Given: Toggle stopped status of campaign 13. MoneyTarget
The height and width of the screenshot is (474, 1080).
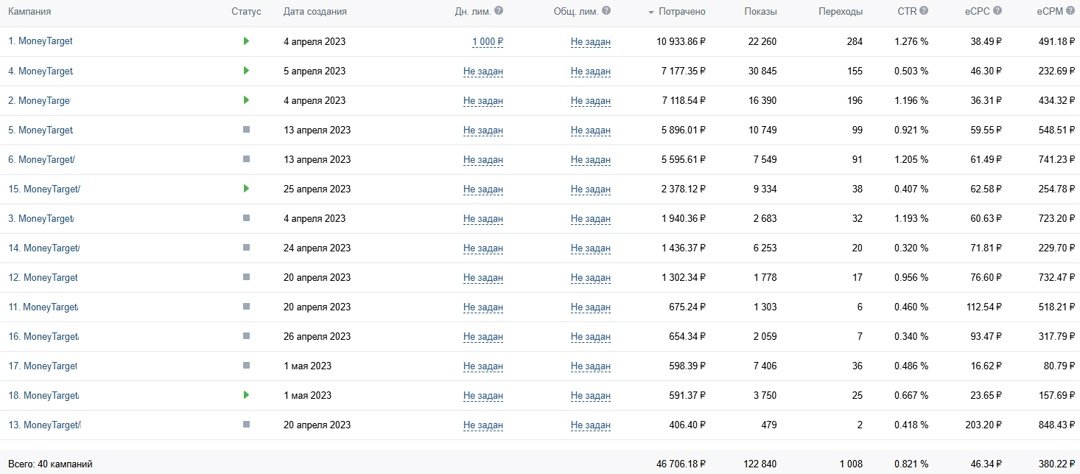Looking at the screenshot, I should tap(246, 425).
